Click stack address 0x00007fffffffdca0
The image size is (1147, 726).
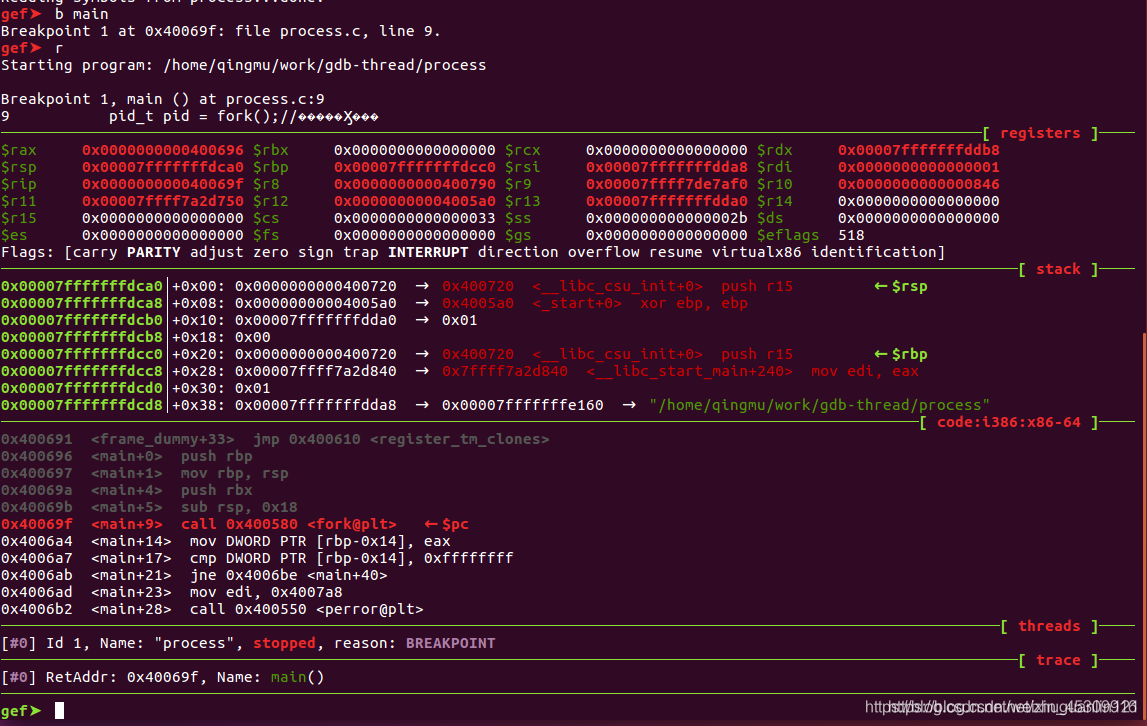[x=82, y=286]
